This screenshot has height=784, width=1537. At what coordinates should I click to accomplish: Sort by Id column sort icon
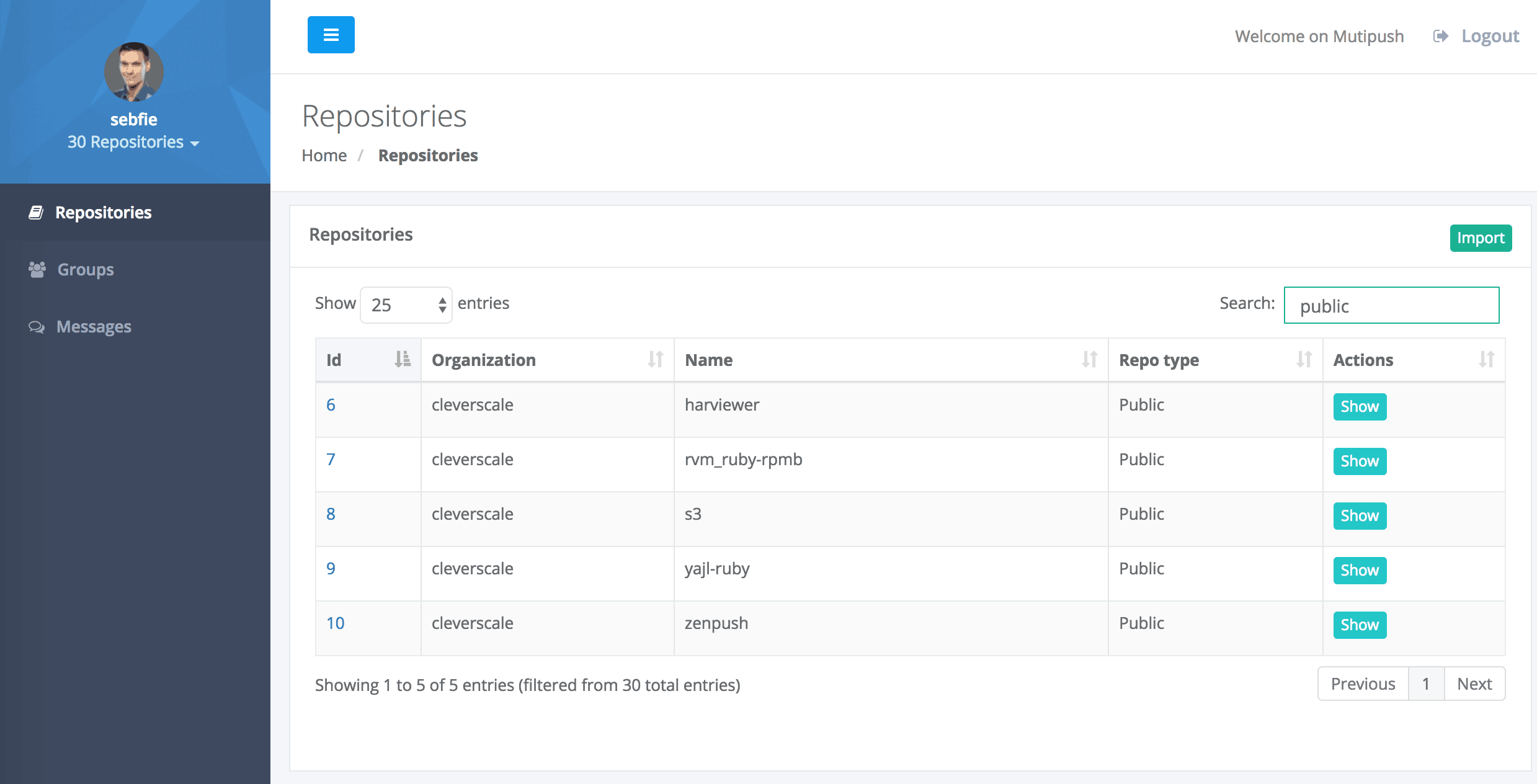(x=403, y=359)
